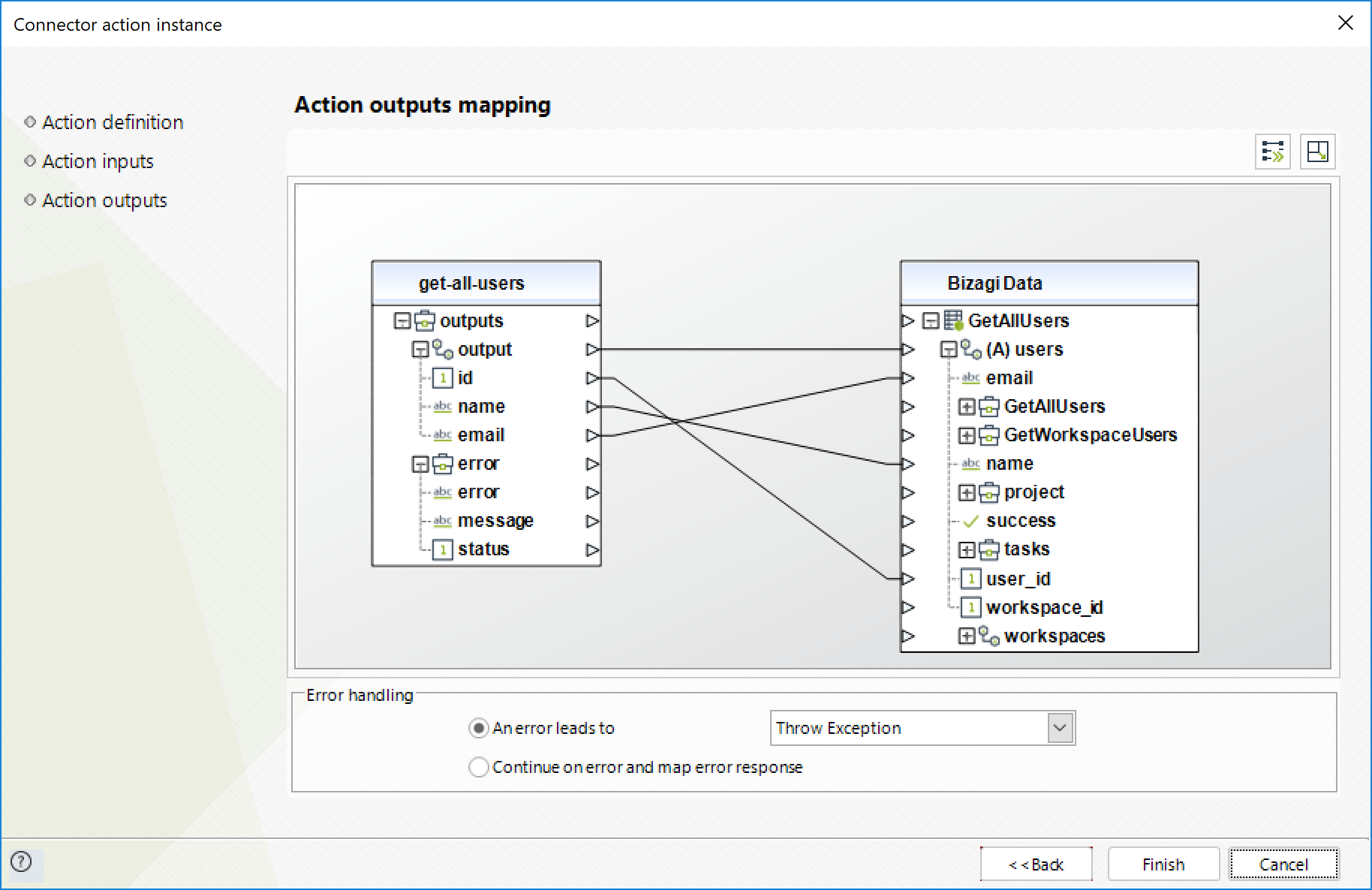Expand the project entity node
This screenshot has width=1372, height=890.
[967, 493]
